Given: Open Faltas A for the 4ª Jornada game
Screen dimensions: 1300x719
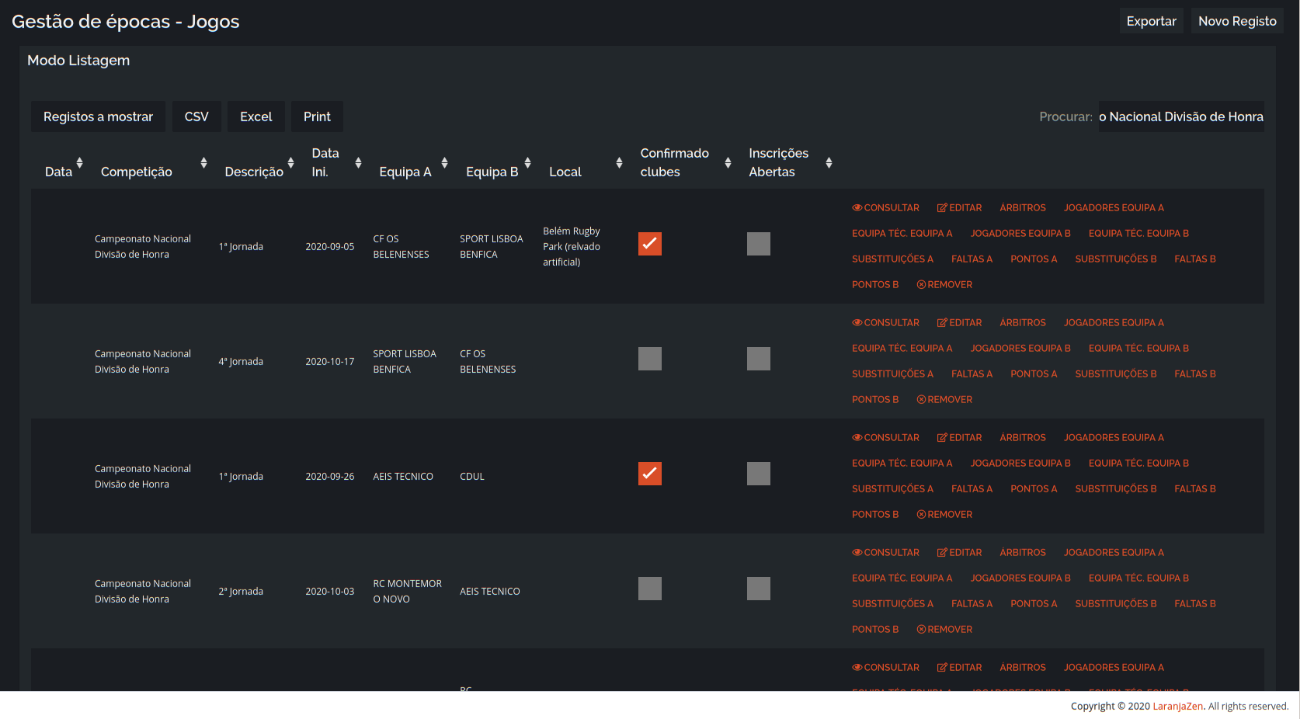Looking at the screenshot, I should coord(972,374).
